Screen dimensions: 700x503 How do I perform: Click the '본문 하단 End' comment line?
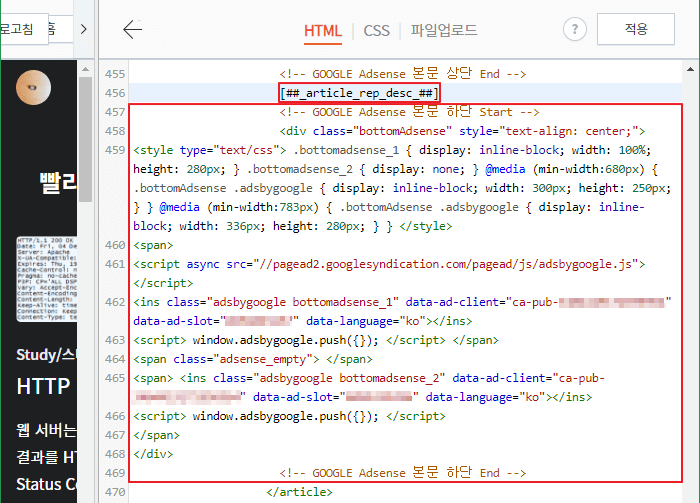[x=403, y=473]
